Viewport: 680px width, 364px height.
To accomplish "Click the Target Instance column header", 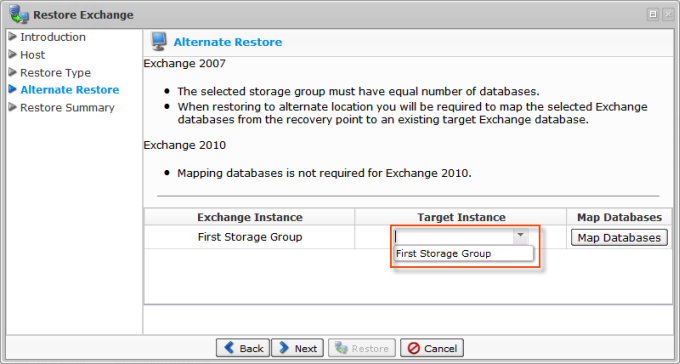I will pos(461,217).
